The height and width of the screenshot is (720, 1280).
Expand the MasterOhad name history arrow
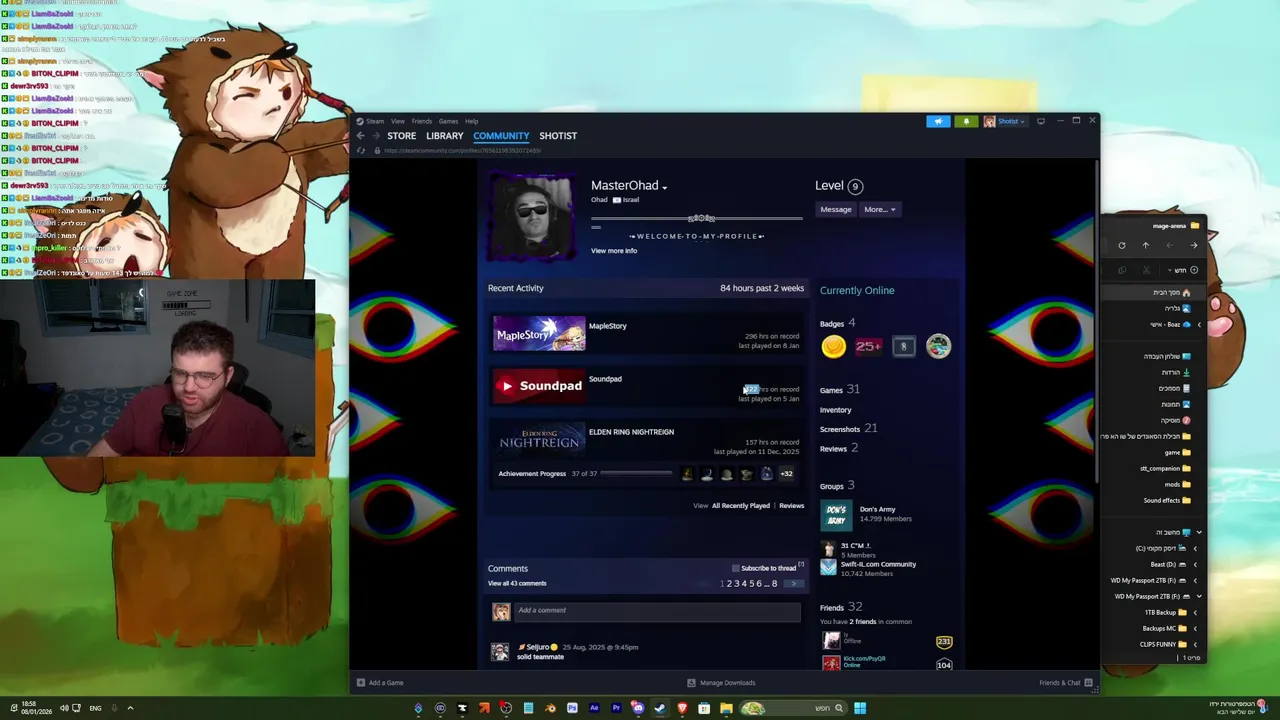click(x=664, y=187)
